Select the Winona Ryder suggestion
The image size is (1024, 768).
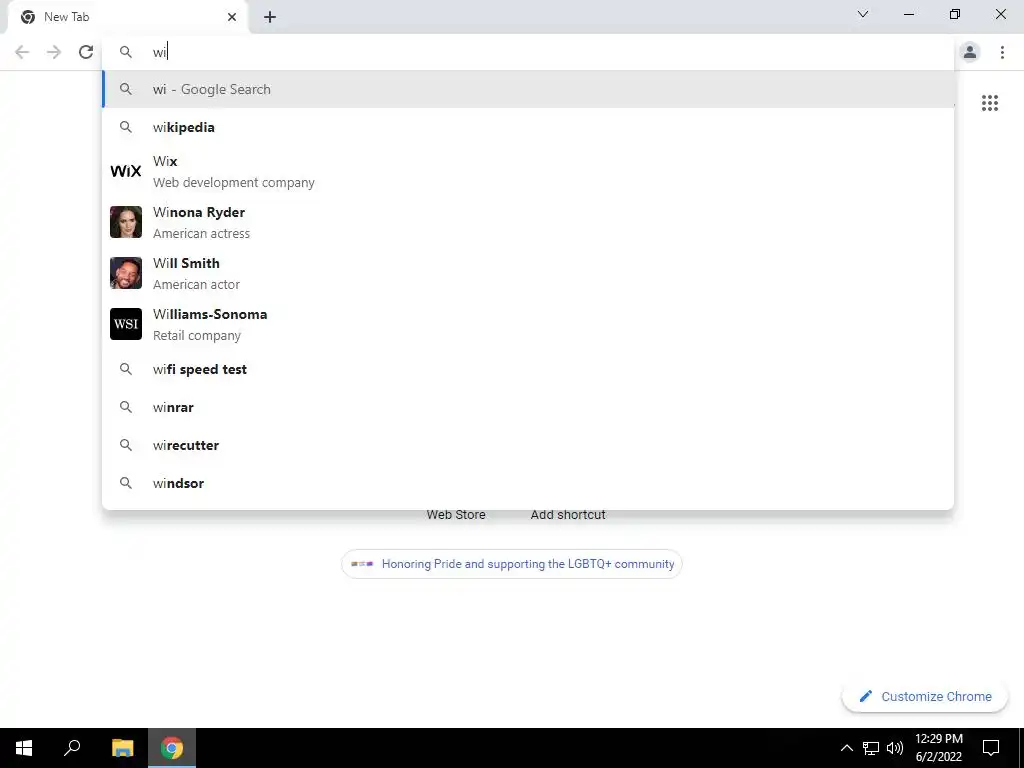(528, 222)
